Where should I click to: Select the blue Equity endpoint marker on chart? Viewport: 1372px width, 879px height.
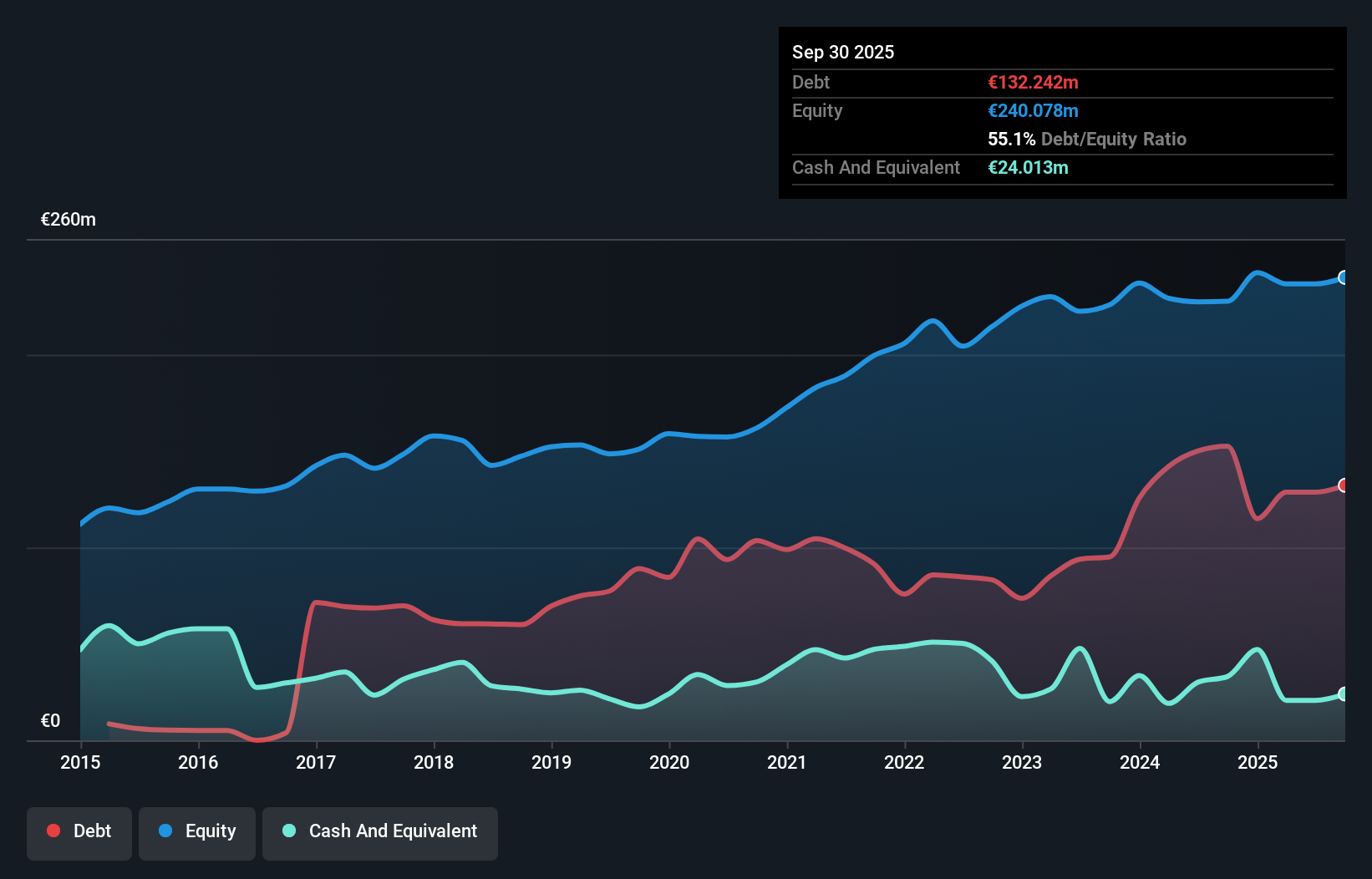pyautogui.click(x=1344, y=278)
